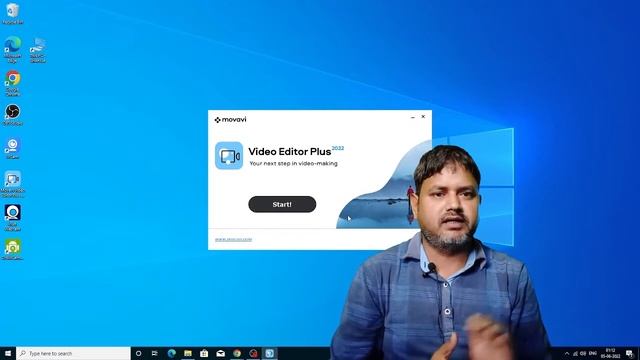This screenshot has width=640, height=360.
Task: Open the Recycle Bin desktop icon
Action: pyautogui.click(x=13, y=13)
